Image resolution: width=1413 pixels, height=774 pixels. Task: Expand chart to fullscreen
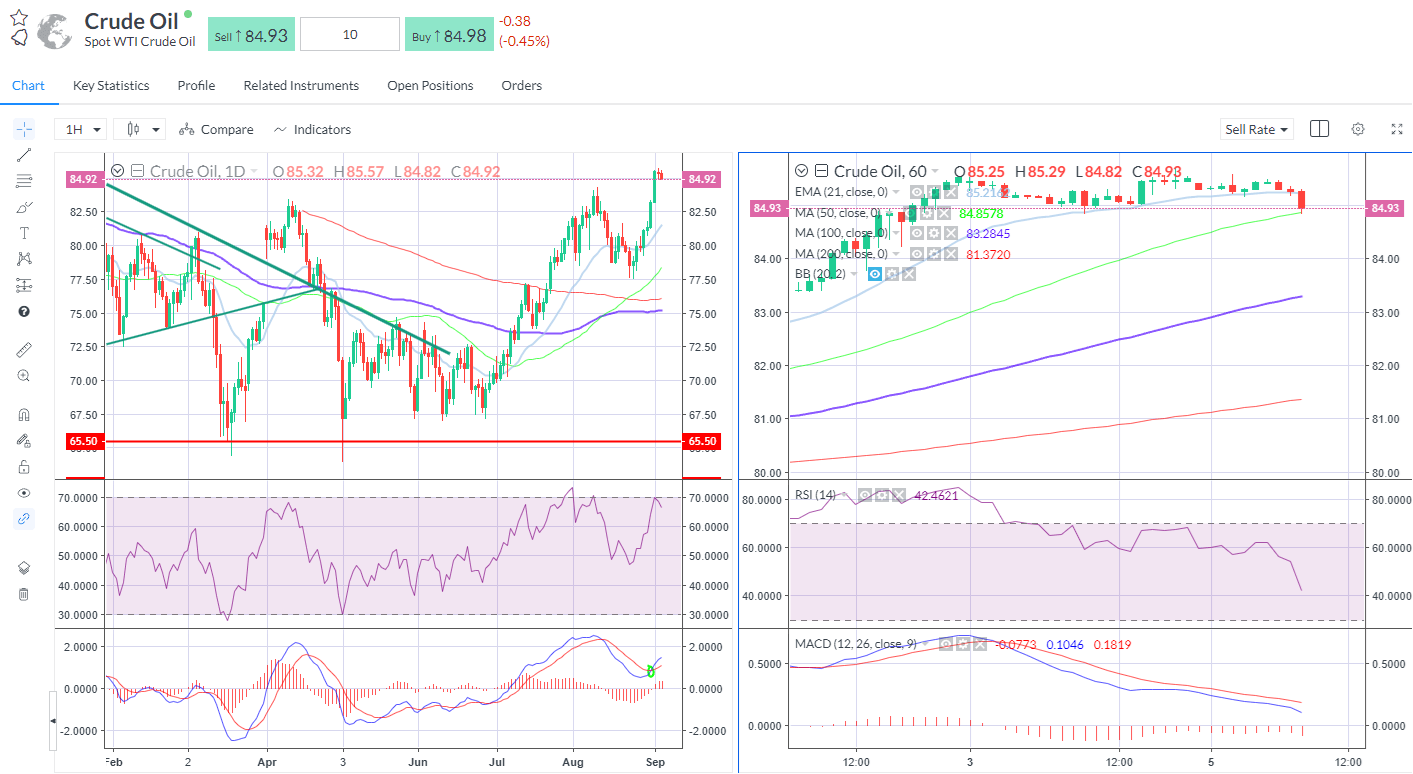click(x=1397, y=129)
